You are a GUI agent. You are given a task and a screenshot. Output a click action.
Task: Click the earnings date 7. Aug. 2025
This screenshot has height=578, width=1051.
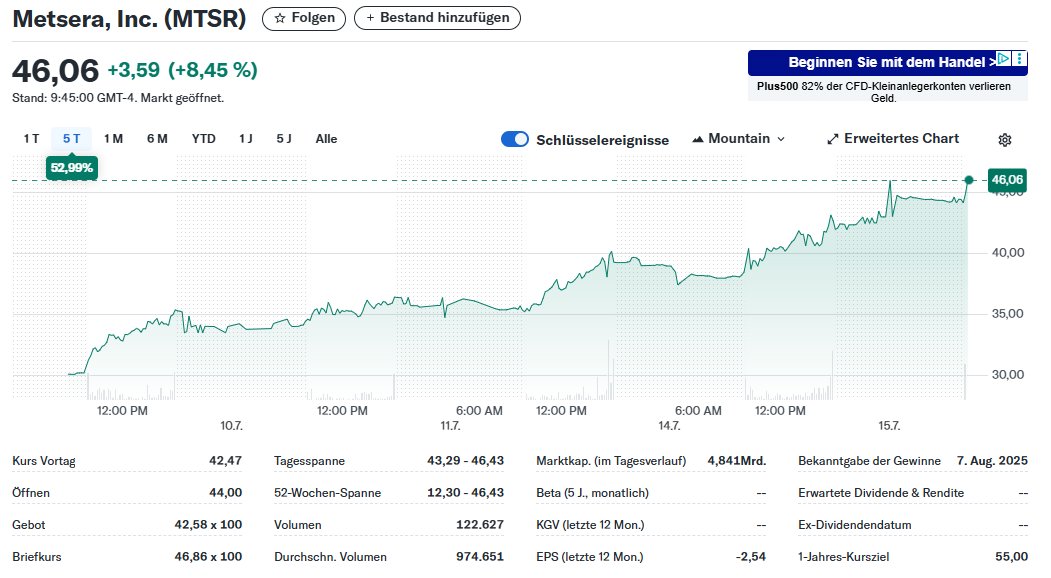click(x=992, y=461)
